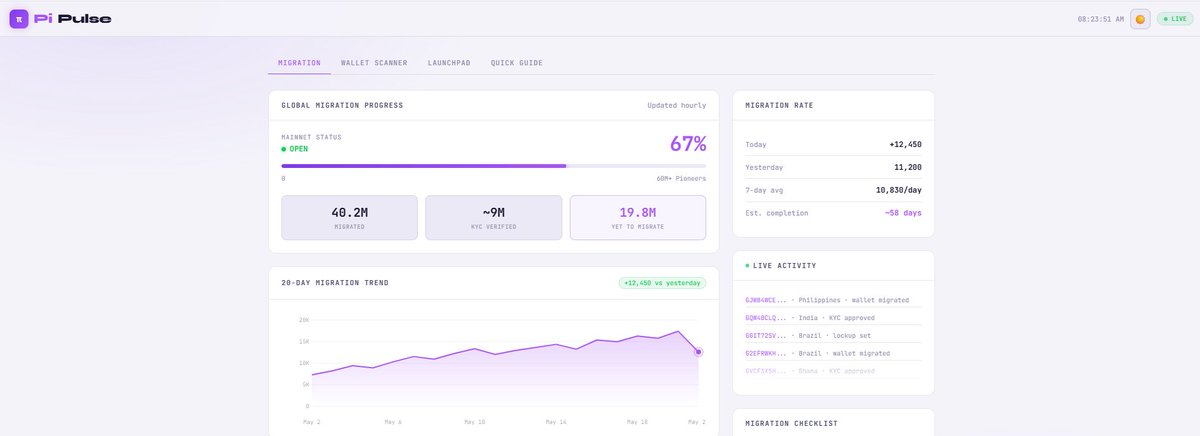Open the Launchpad tab

[x=449, y=63]
